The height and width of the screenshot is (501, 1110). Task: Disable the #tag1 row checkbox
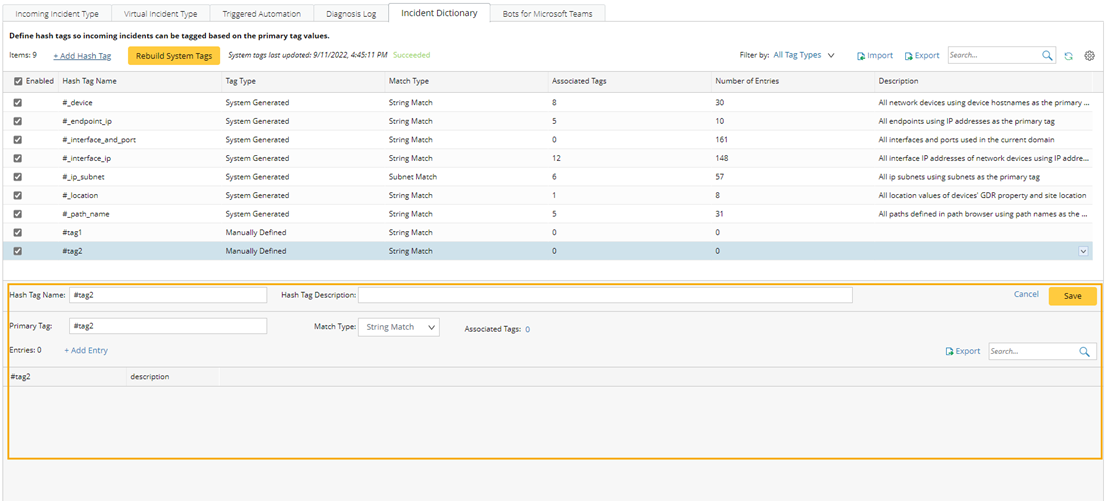[x=18, y=233]
